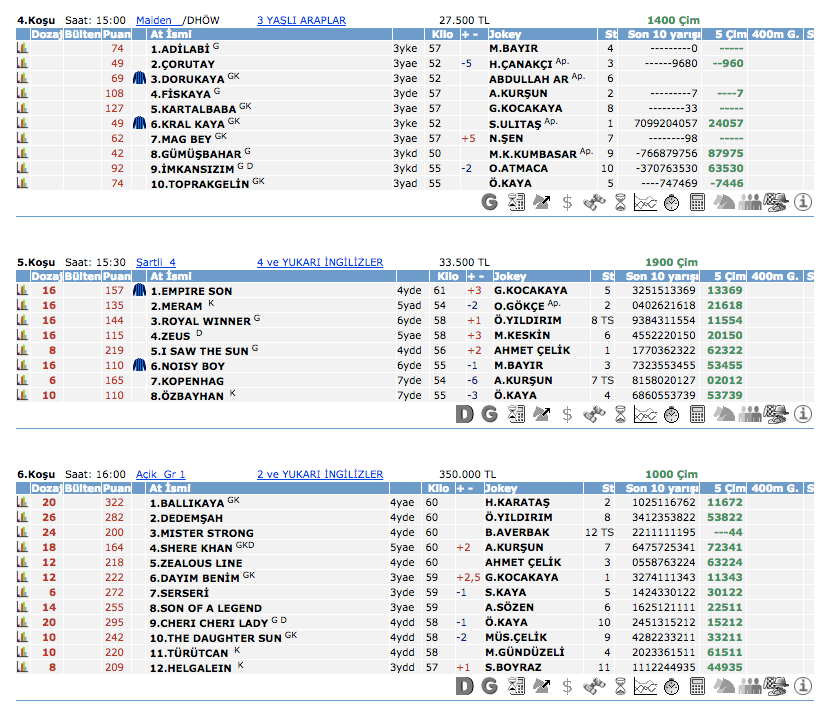Click the Jokey column header in race 4
This screenshot has height=720, width=835.
pyautogui.click(x=510, y=34)
